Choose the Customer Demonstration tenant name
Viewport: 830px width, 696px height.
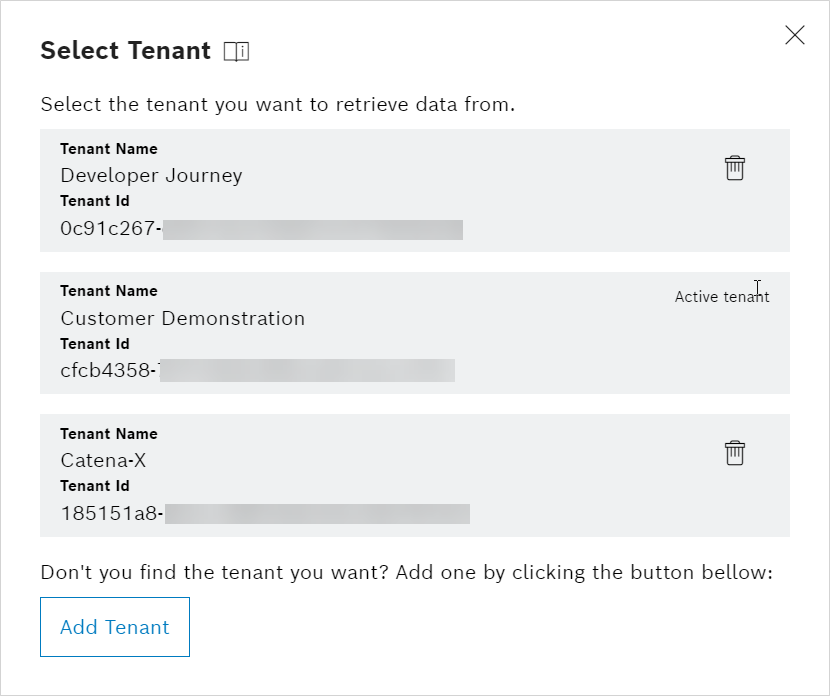click(x=182, y=319)
